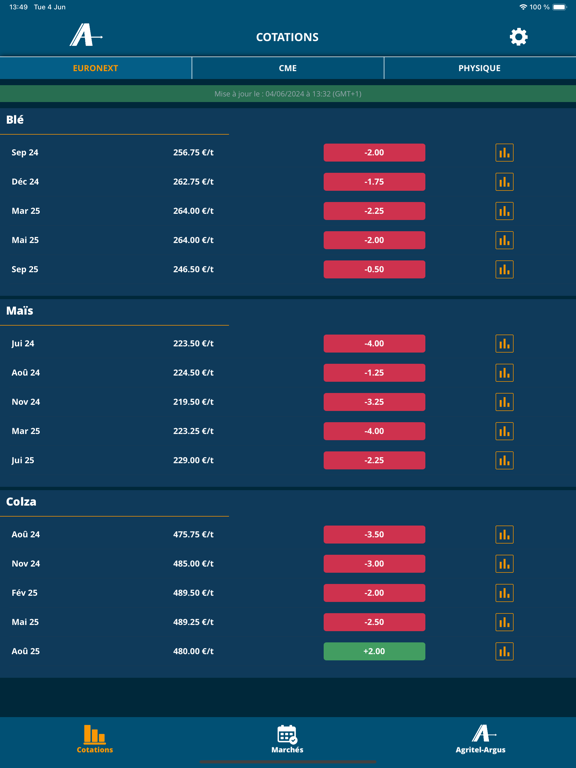This screenshot has width=576, height=768.
Task: Tap the -2.25 change for Blé Mar 25
Action: 374,211
